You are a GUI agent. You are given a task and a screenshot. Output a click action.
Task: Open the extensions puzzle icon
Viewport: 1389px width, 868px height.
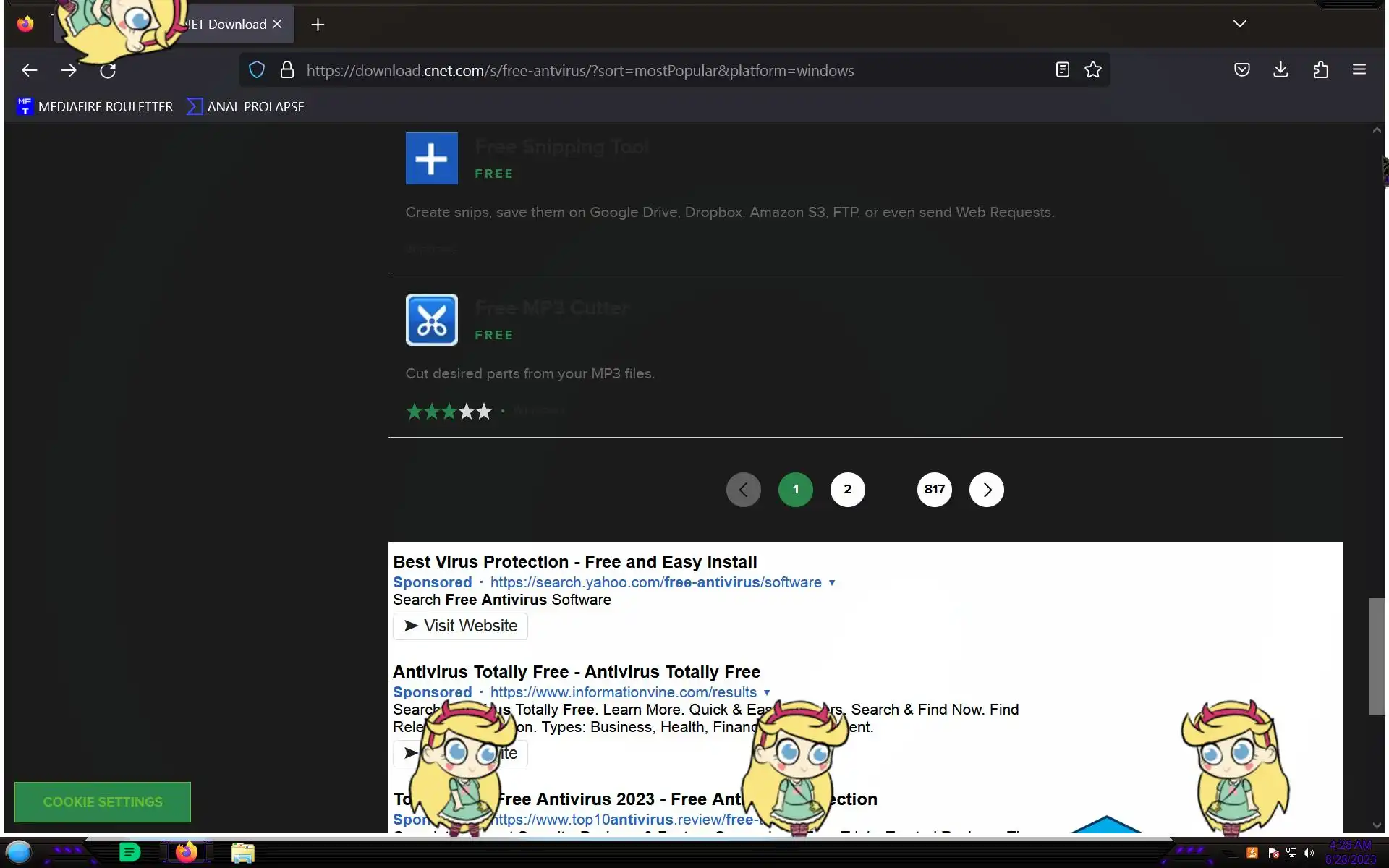coord(1320,70)
